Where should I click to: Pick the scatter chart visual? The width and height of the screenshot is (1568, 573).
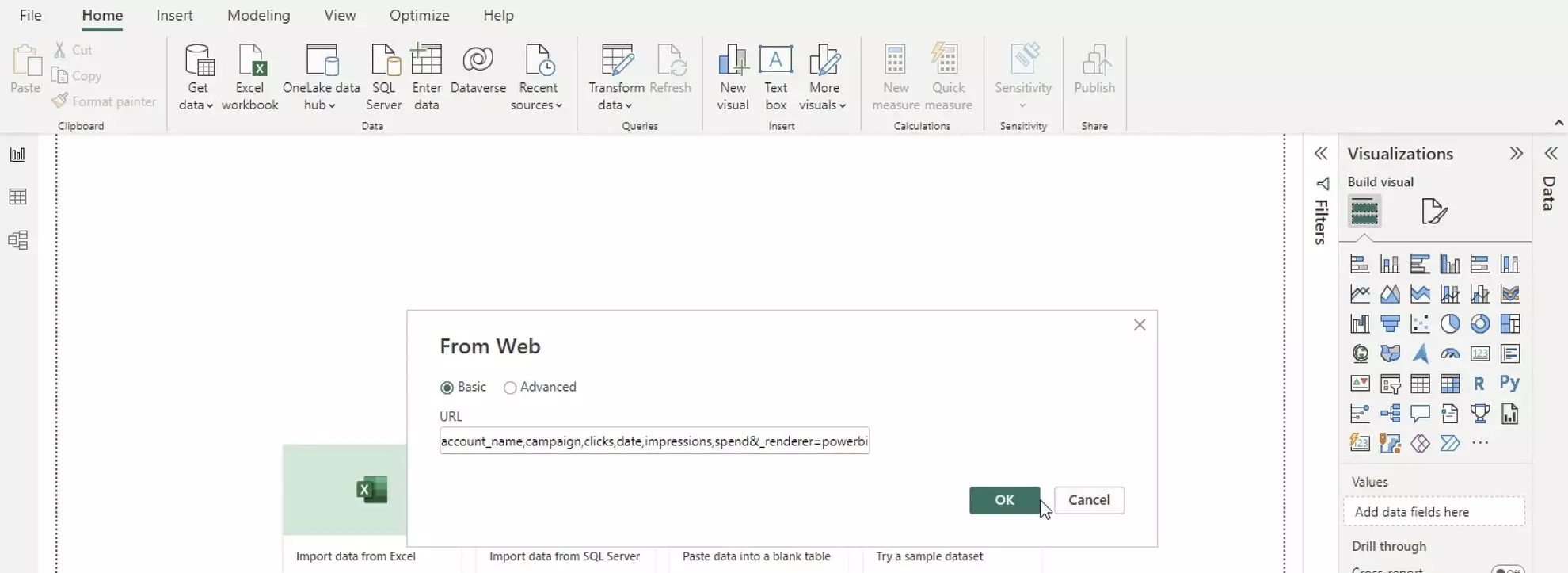tap(1420, 323)
